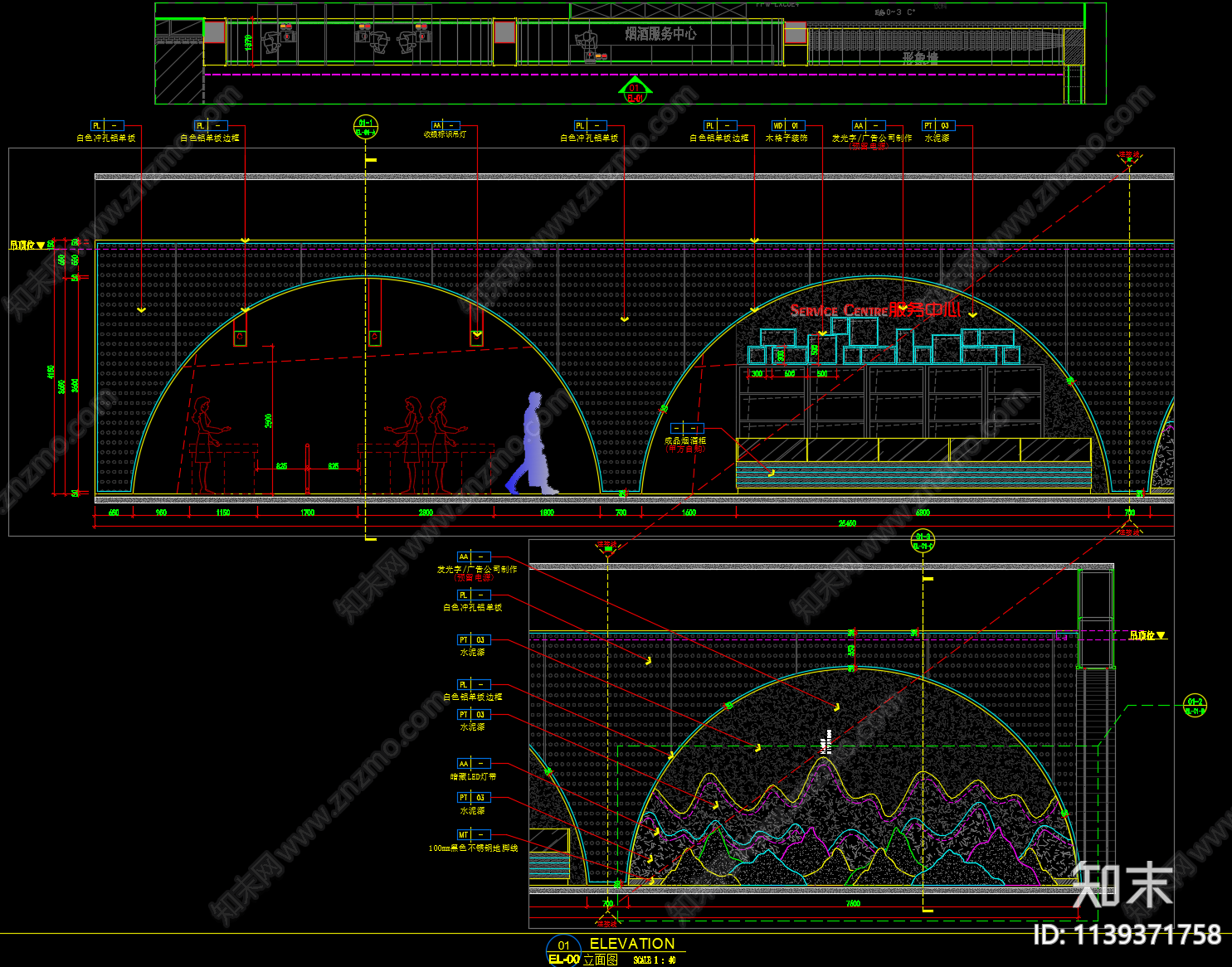Click the 01 EL-00 drawing number bubble
The image size is (1232, 967).
tap(563, 951)
